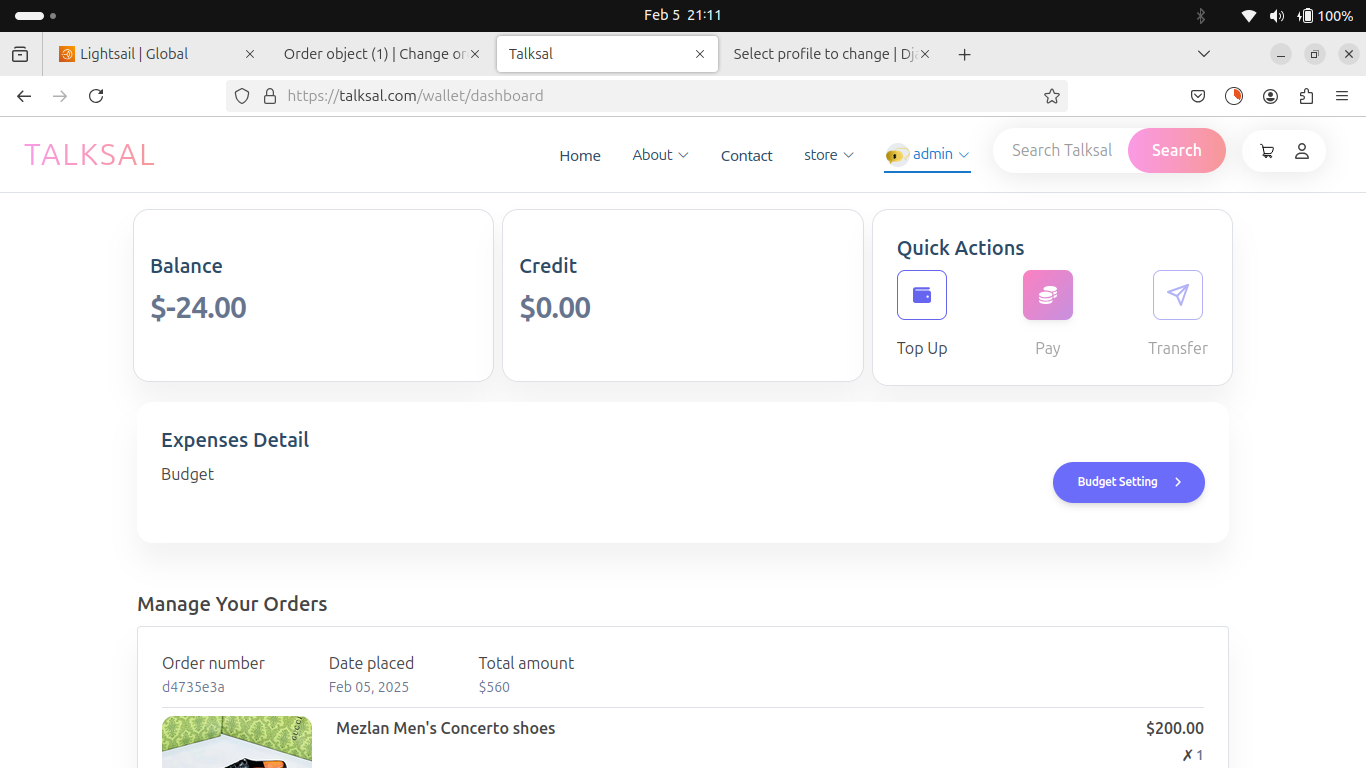Click the padlock site security icon
The height and width of the screenshot is (768, 1366).
coord(269,96)
